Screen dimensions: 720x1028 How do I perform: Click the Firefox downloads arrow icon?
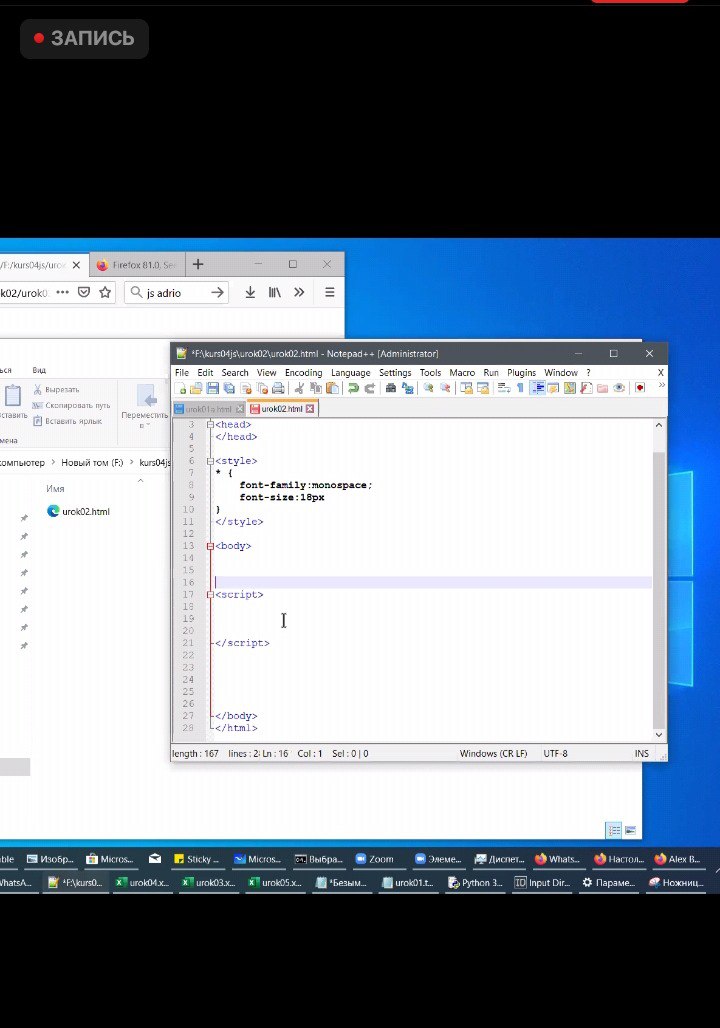coord(250,292)
